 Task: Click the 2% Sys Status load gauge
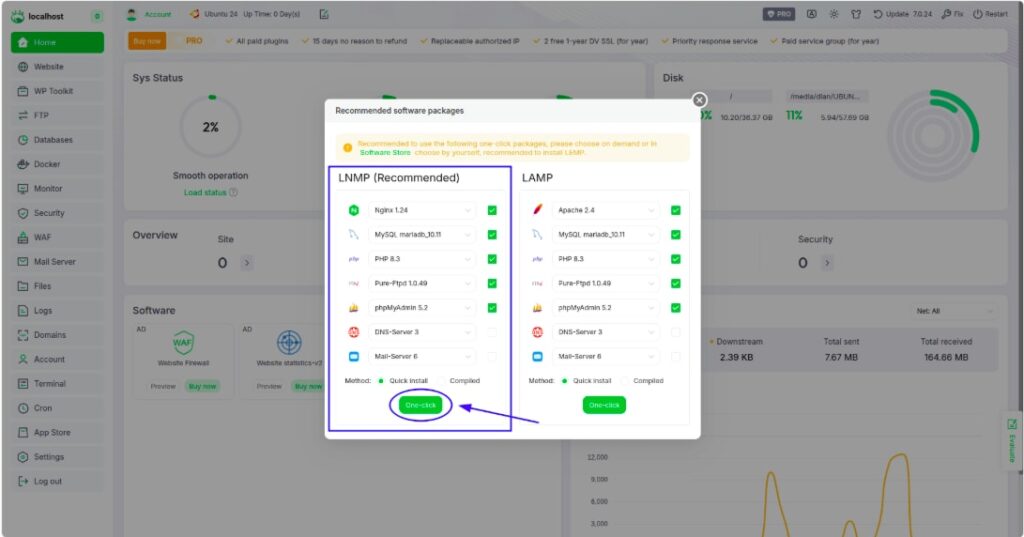pos(210,127)
